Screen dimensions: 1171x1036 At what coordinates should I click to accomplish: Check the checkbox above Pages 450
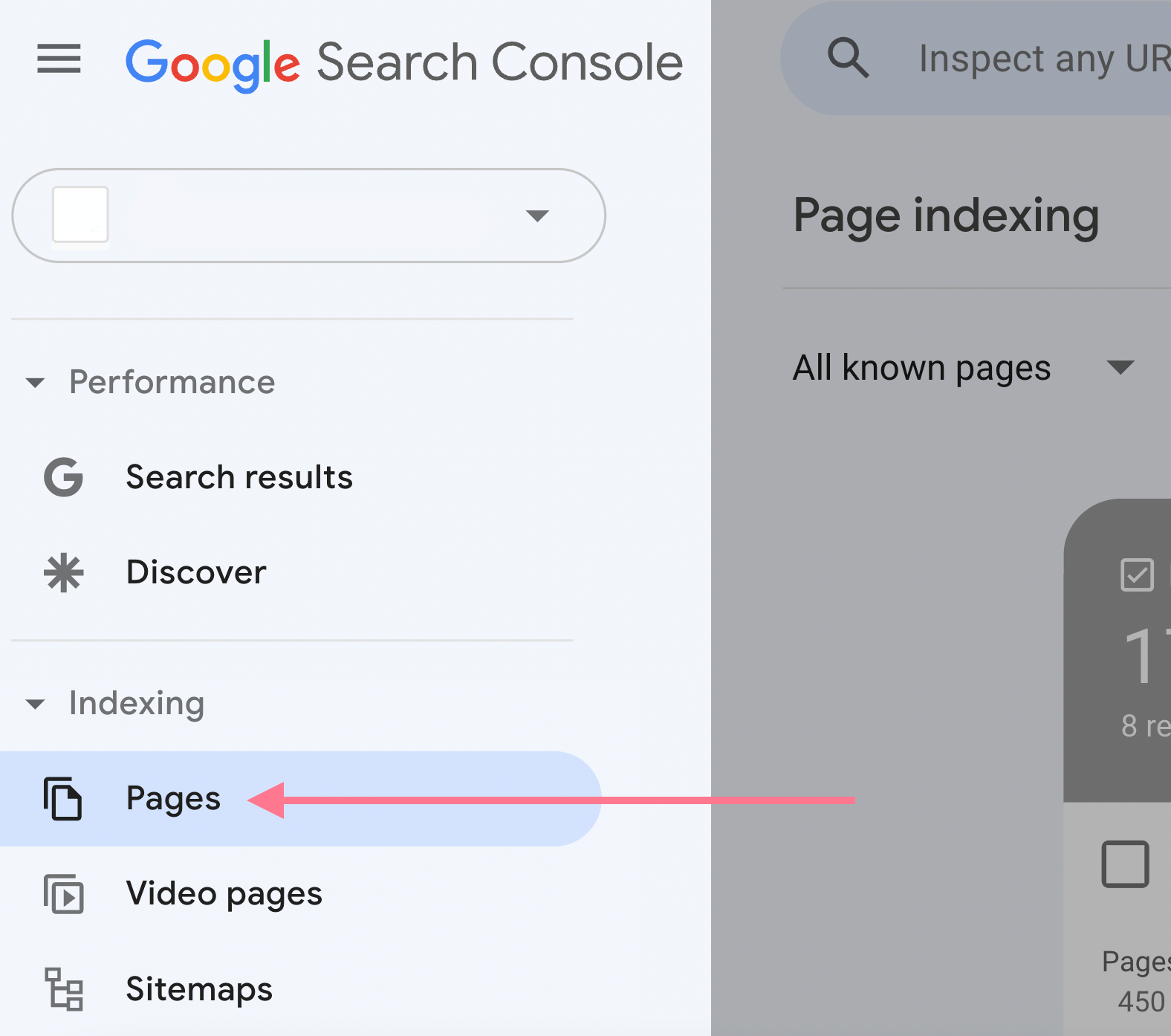(1125, 864)
